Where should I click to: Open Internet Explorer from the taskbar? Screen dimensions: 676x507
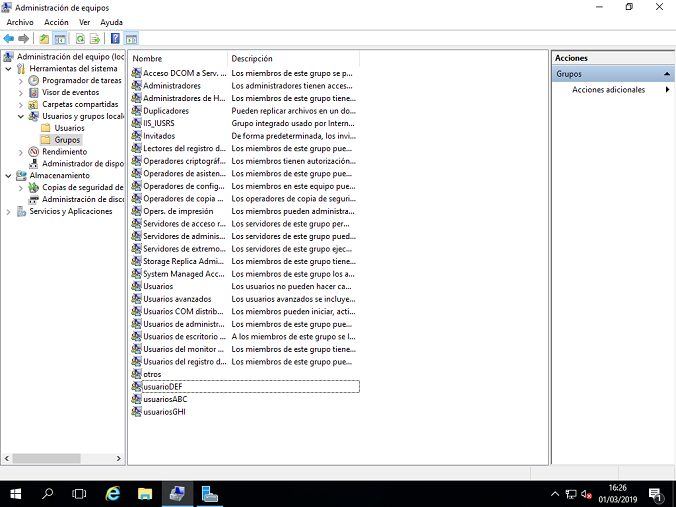point(113,493)
